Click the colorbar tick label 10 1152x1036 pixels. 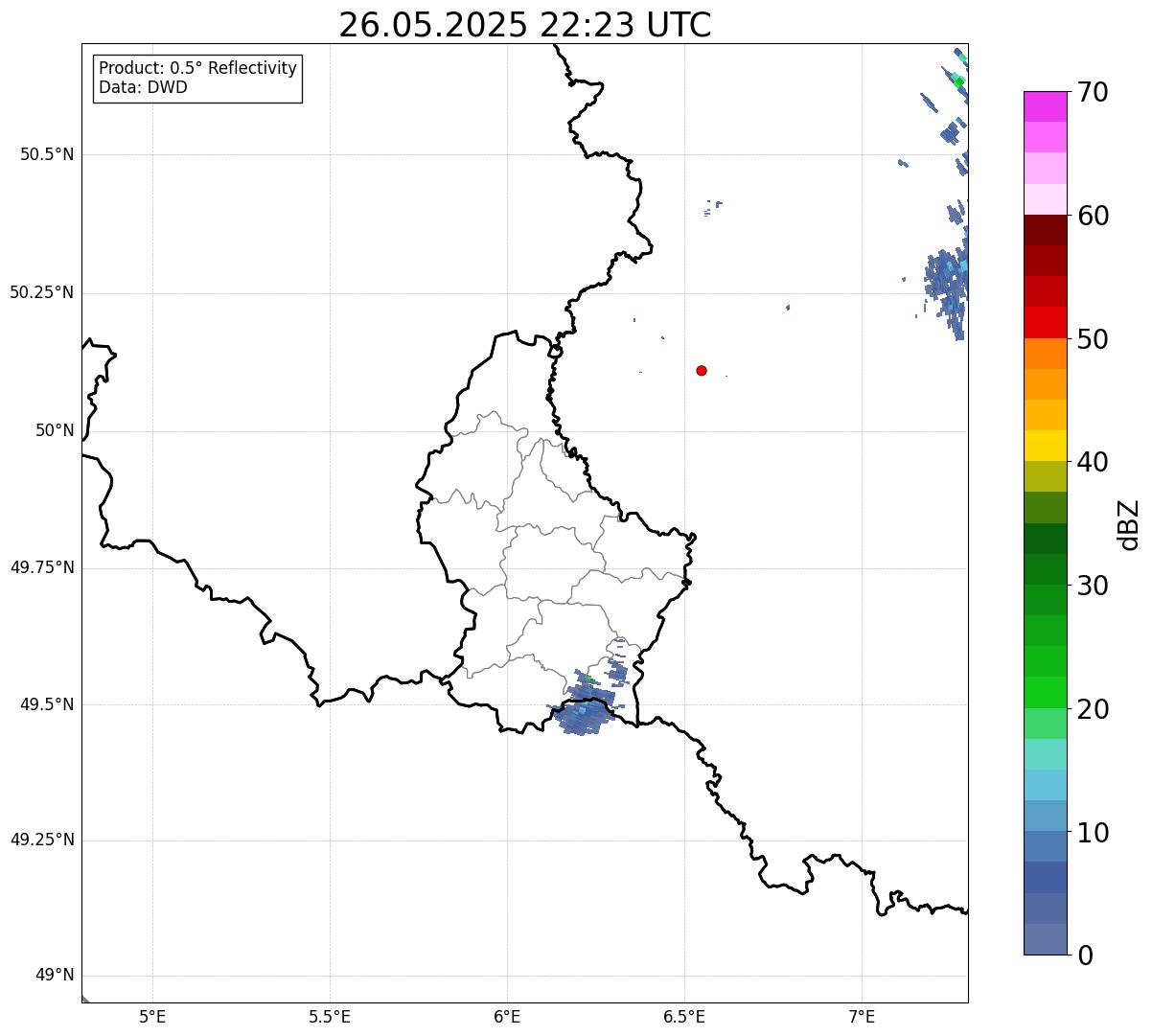click(1094, 834)
